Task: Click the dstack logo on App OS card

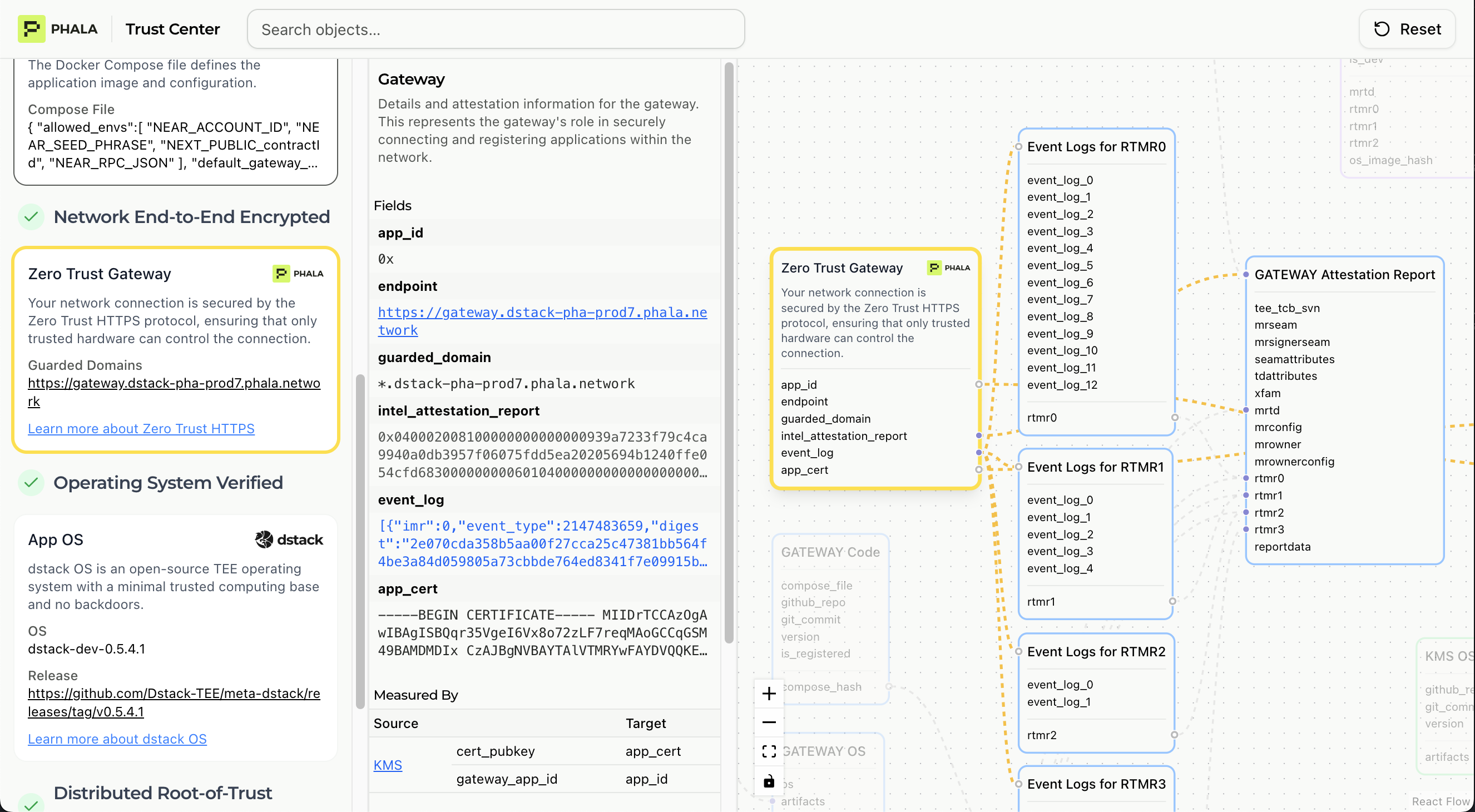Action: pos(289,539)
